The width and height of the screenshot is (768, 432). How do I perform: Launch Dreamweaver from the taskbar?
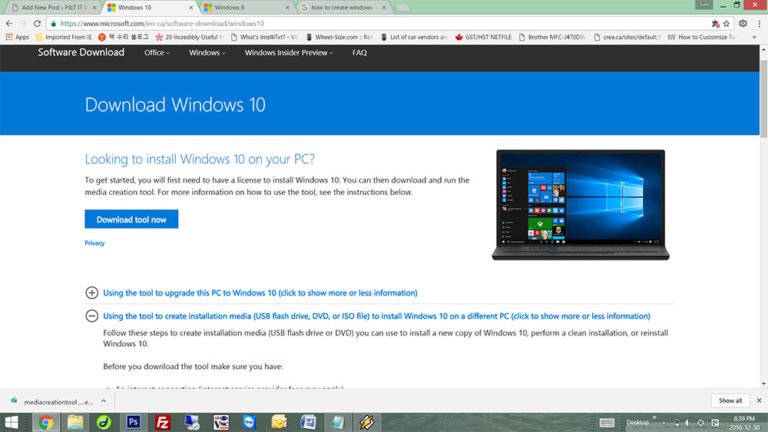coord(104,422)
